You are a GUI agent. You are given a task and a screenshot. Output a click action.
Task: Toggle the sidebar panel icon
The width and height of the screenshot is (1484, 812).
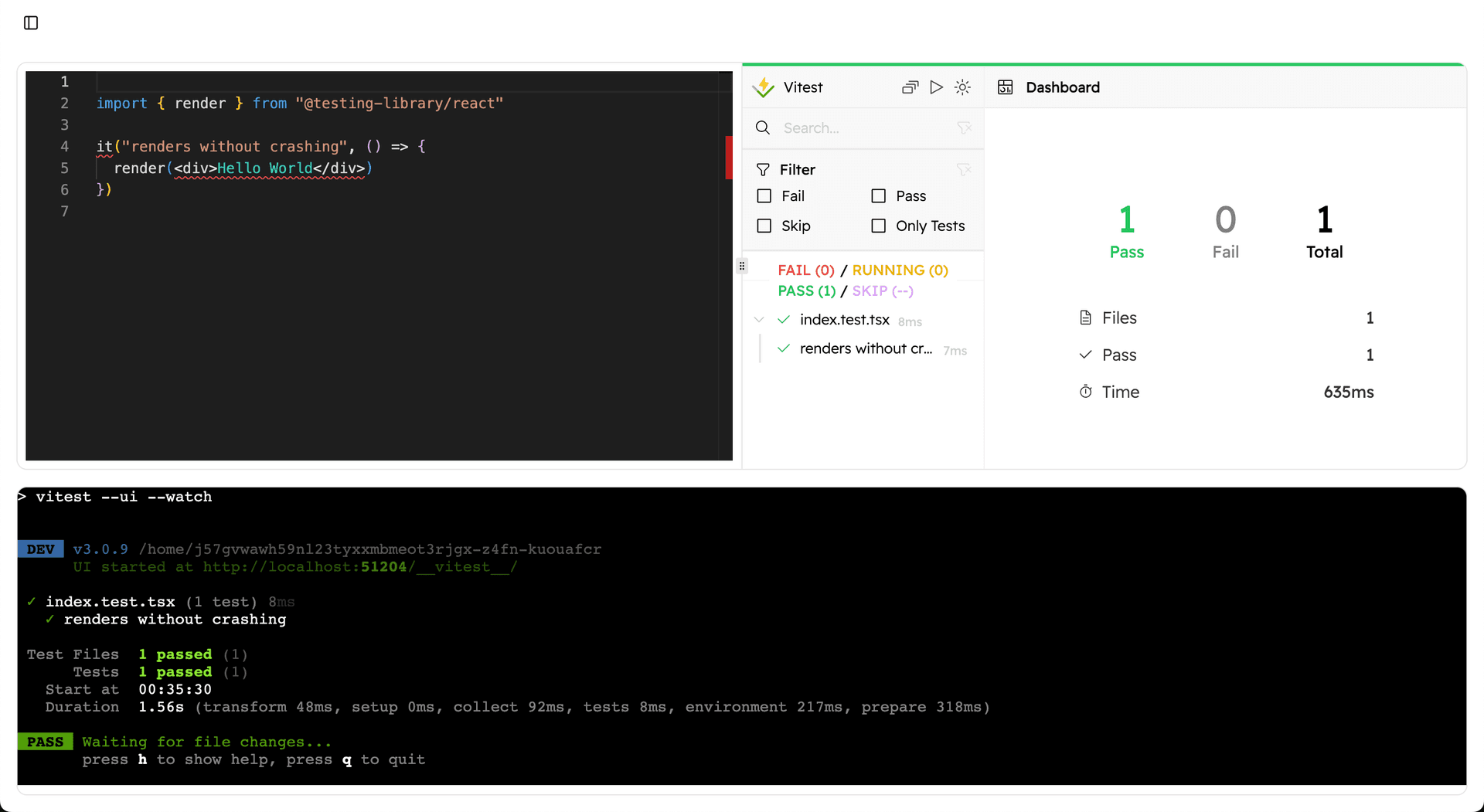pyautogui.click(x=31, y=23)
